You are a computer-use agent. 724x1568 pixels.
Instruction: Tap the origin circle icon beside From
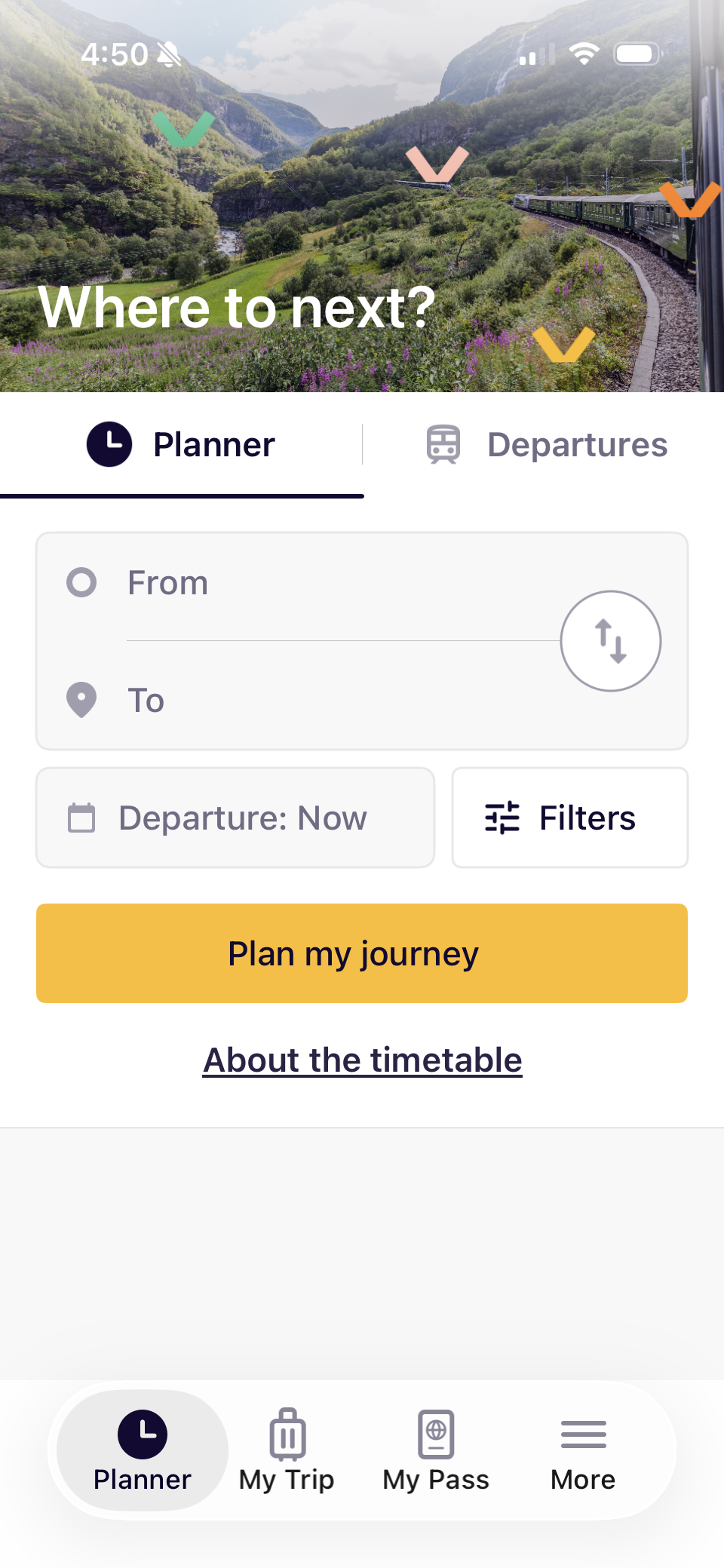(x=81, y=582)
